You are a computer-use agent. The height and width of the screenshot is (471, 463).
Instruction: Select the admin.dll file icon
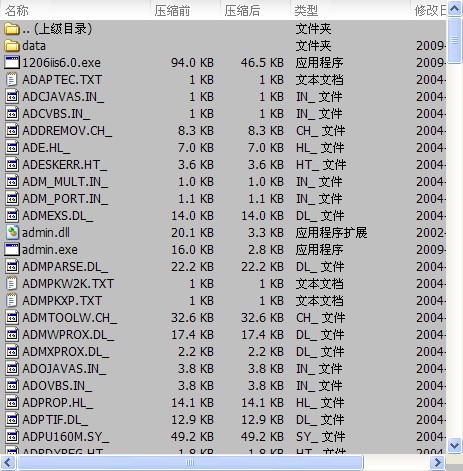pyautogui.click(x=12, y=233)
